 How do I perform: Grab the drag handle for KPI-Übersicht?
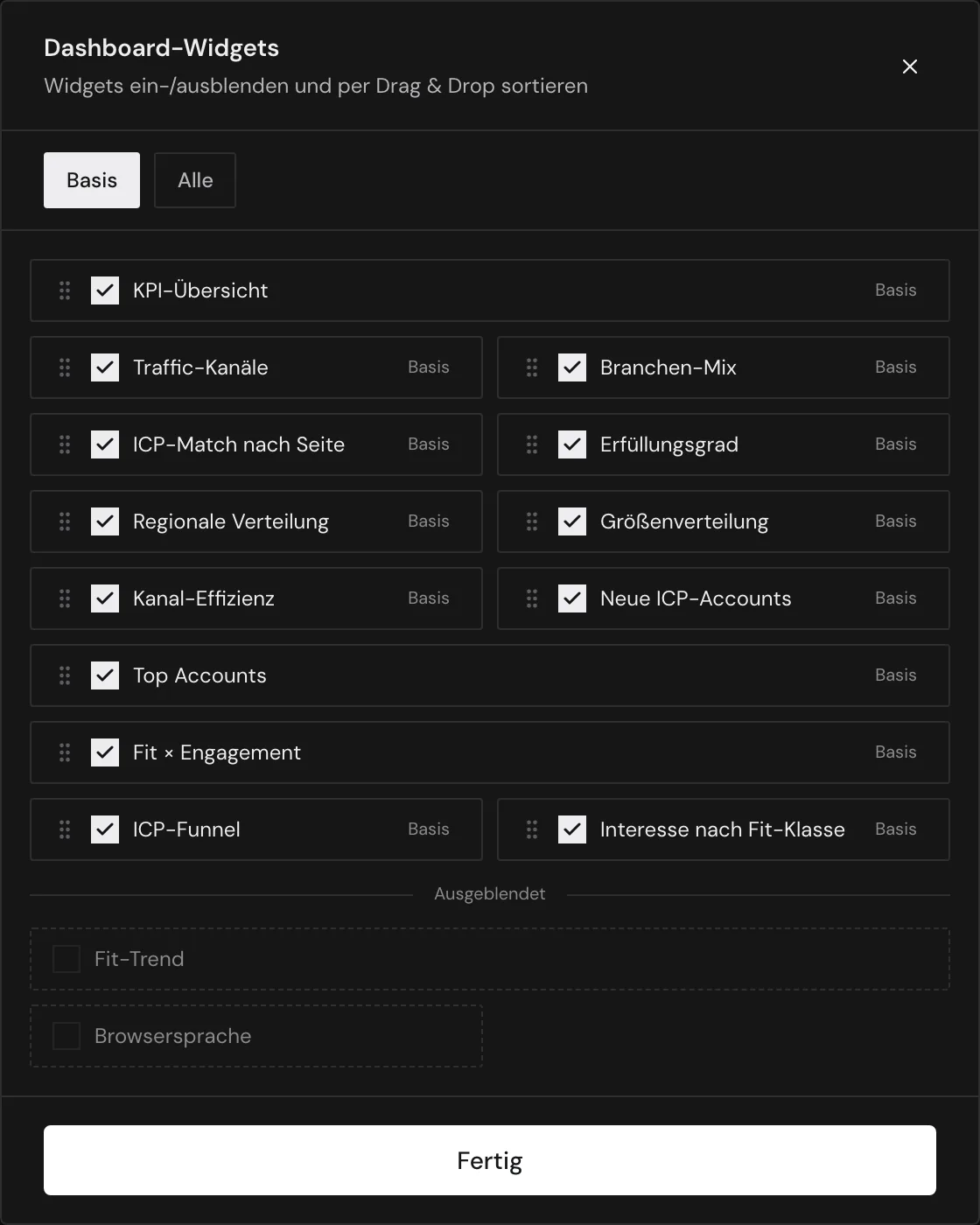click(65, 290)
